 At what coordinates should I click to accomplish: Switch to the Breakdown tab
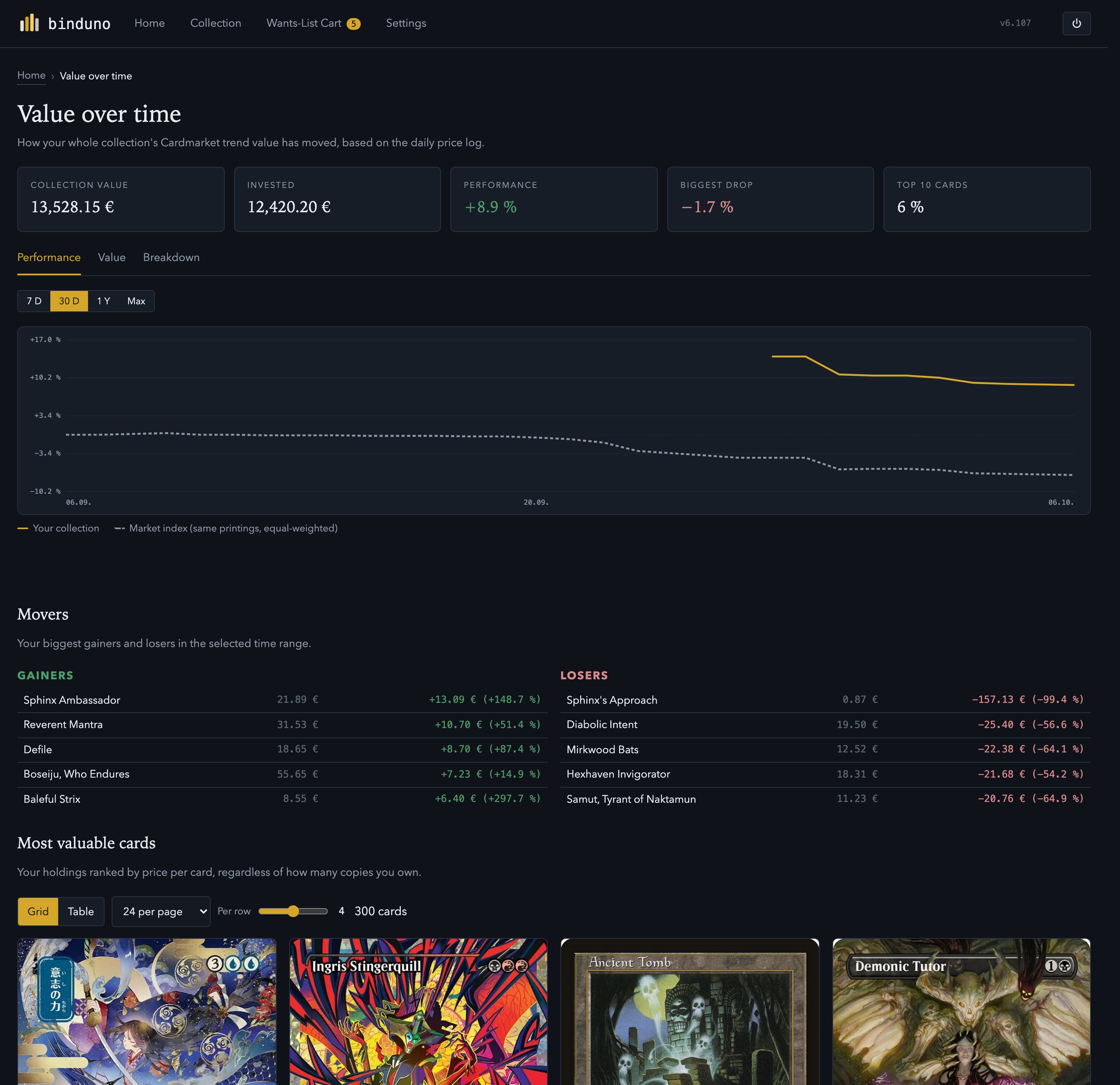tap(171, 257)
